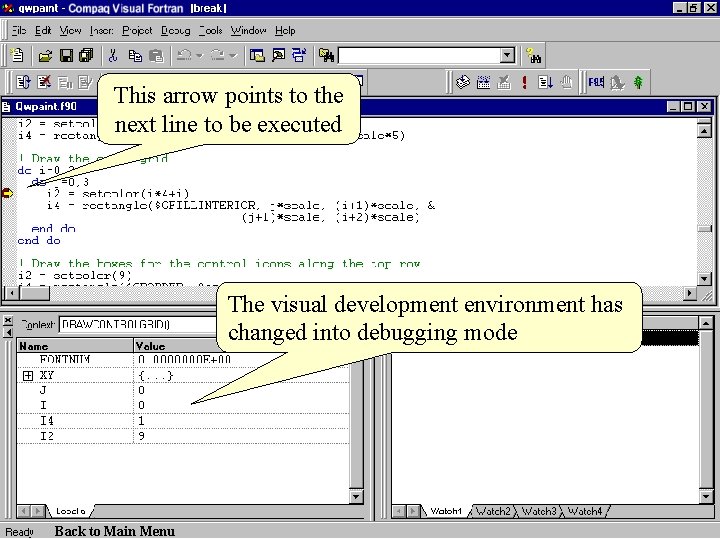Click the Copy icon
The height and width of the screenshot is (540, 720).
pos(135,56)
